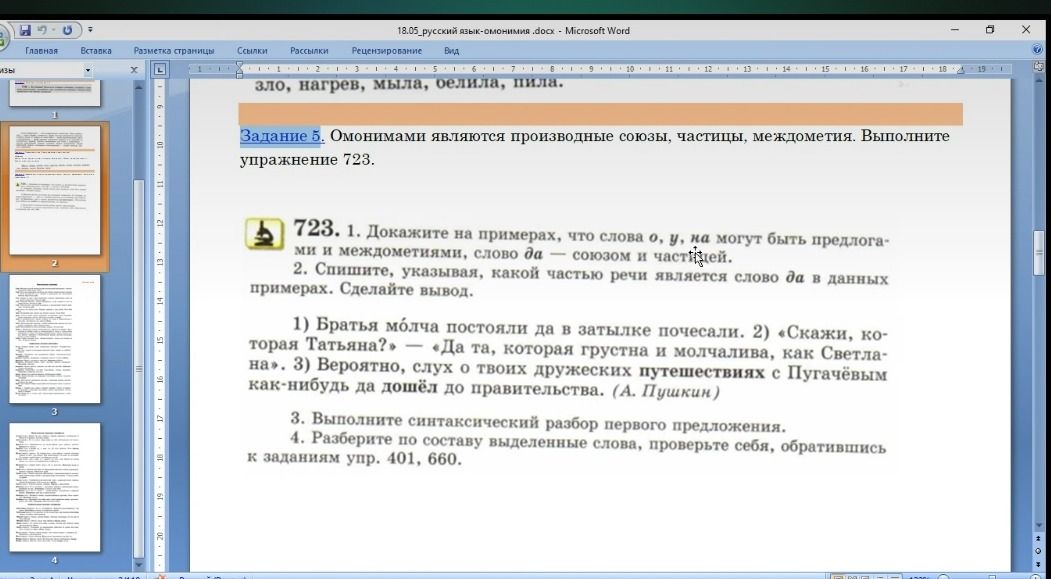The height and width of the screenshot is (579, 1051).
Task: Open Word Help via the question mark icon
Action: click(1038, 50)
